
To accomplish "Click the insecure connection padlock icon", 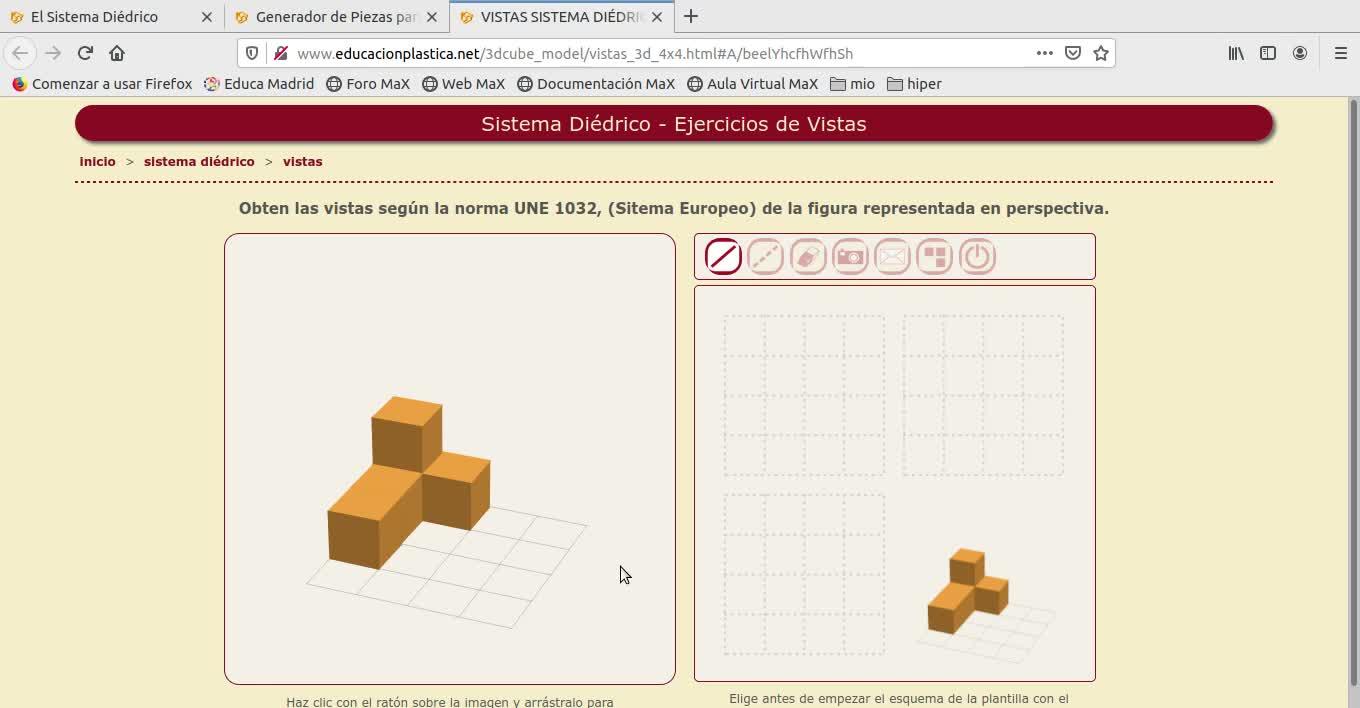I will [280, 53].
